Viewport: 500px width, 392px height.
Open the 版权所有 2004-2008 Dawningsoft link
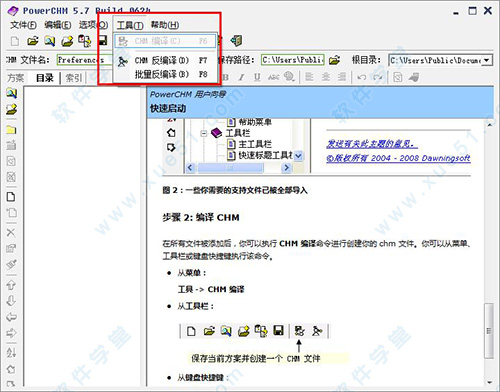pyautogui.click(x=398, y=158)
